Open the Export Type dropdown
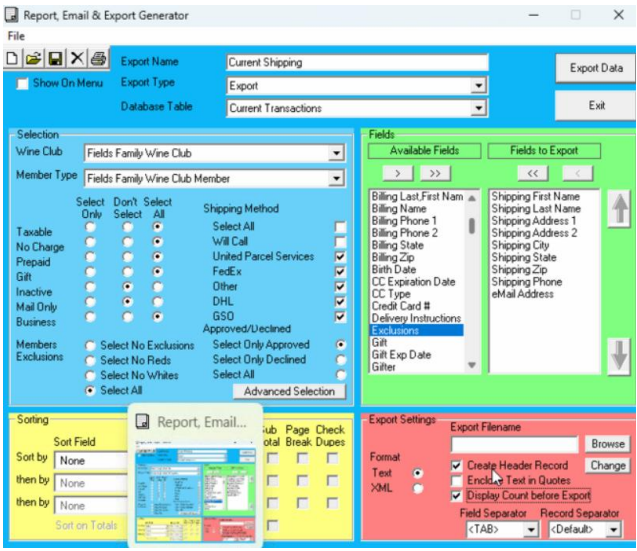This screenshot has width=637, height=551. pyautogui.click(x=479, y=86)
